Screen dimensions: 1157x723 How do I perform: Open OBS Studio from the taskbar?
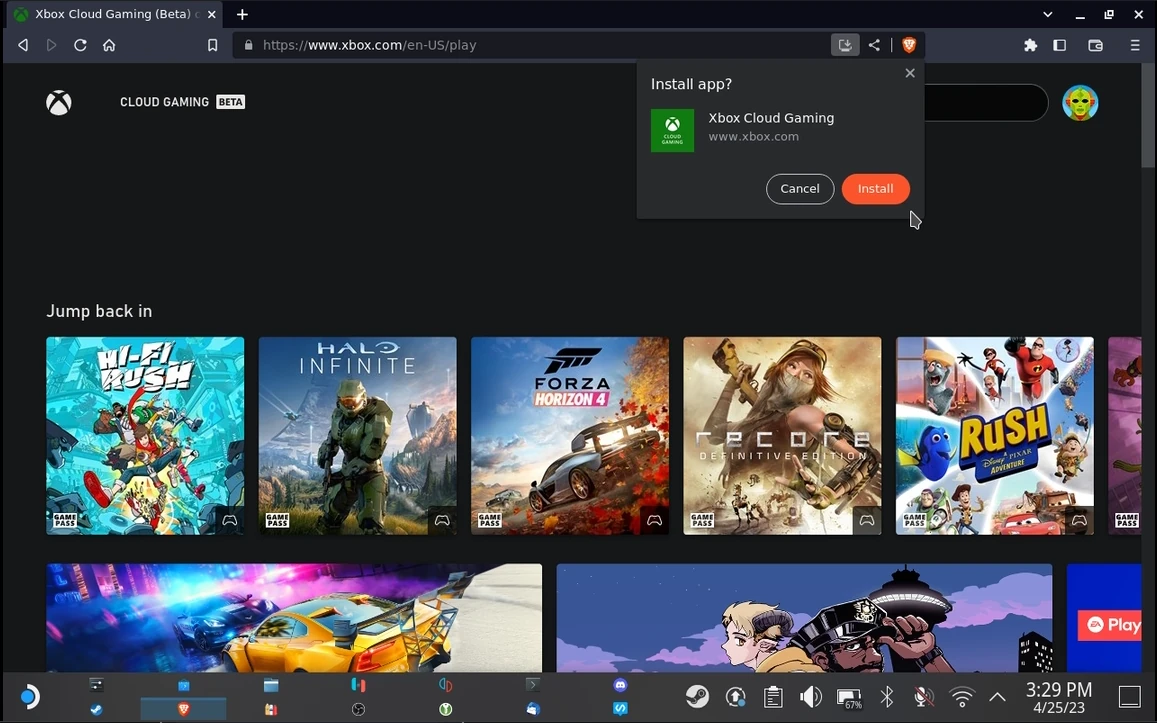(358, 710)
